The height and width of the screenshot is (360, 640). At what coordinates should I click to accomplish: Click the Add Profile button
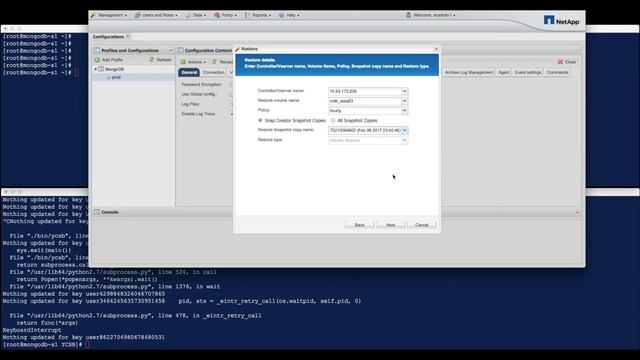[x=109, y=60]
